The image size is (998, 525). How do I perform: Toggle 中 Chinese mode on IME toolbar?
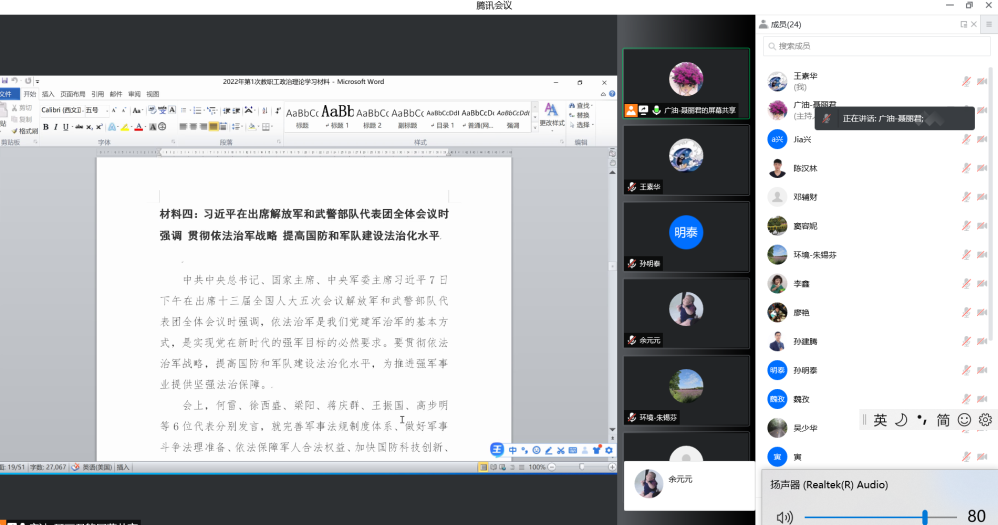point(513,450)
